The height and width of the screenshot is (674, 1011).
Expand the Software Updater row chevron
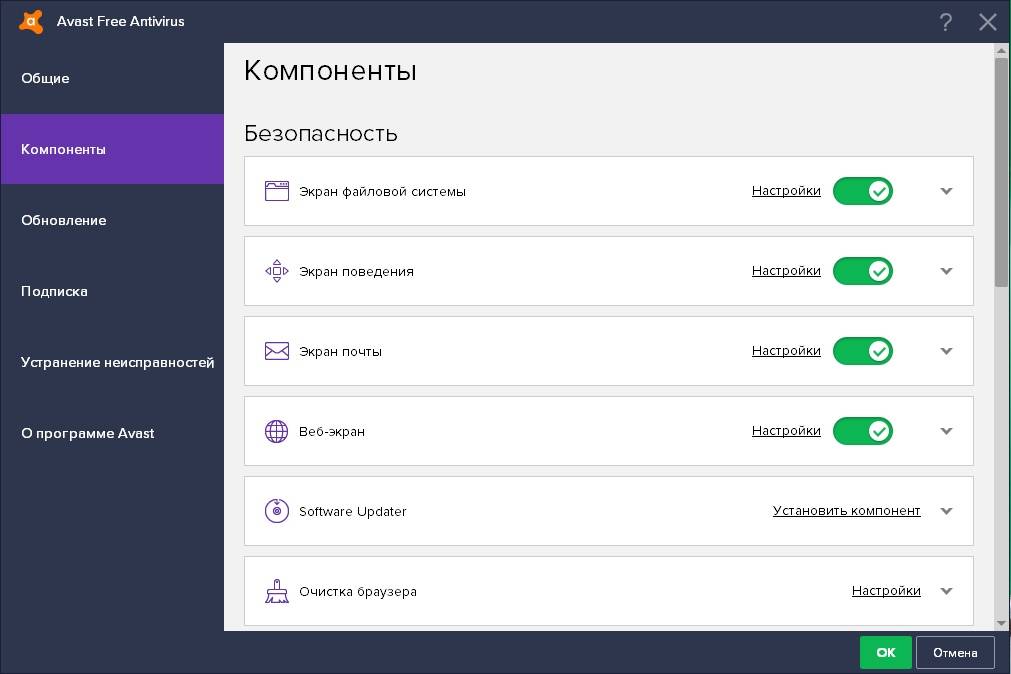pyautogui.click(x=946, y=511)
